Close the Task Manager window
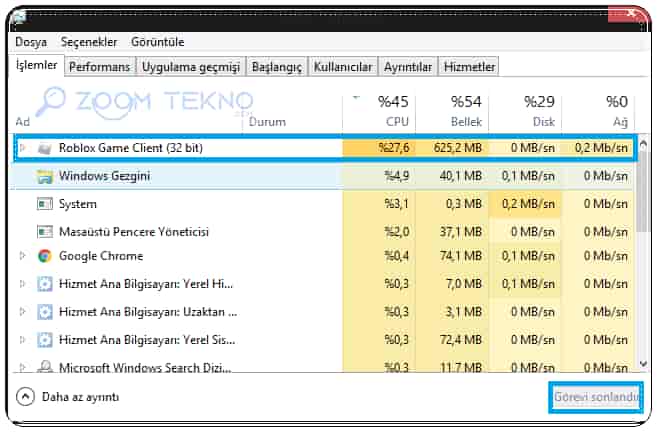 click(630, 14)
